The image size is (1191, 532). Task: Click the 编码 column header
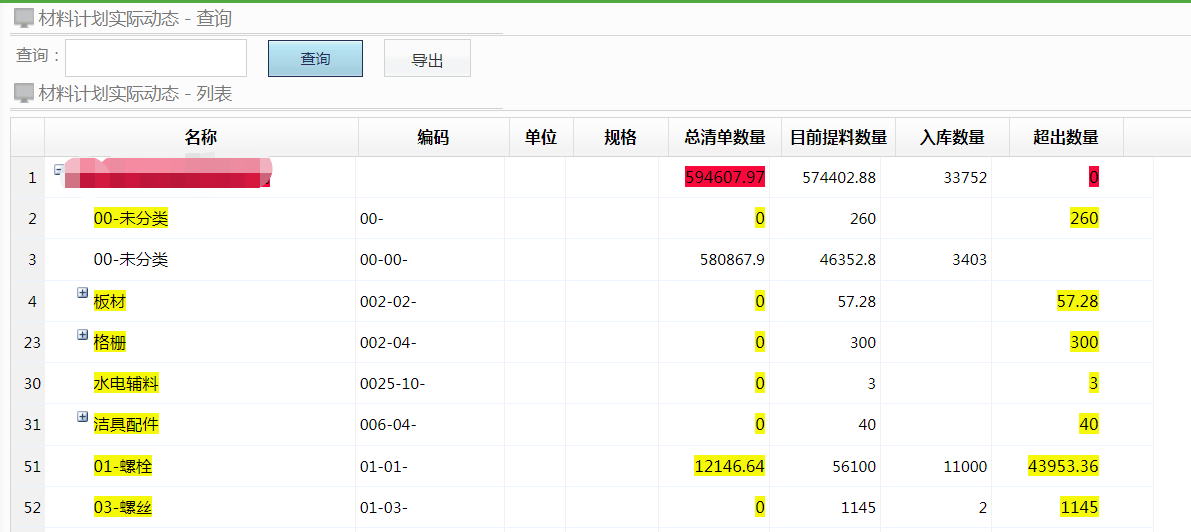tap(433, 138)
